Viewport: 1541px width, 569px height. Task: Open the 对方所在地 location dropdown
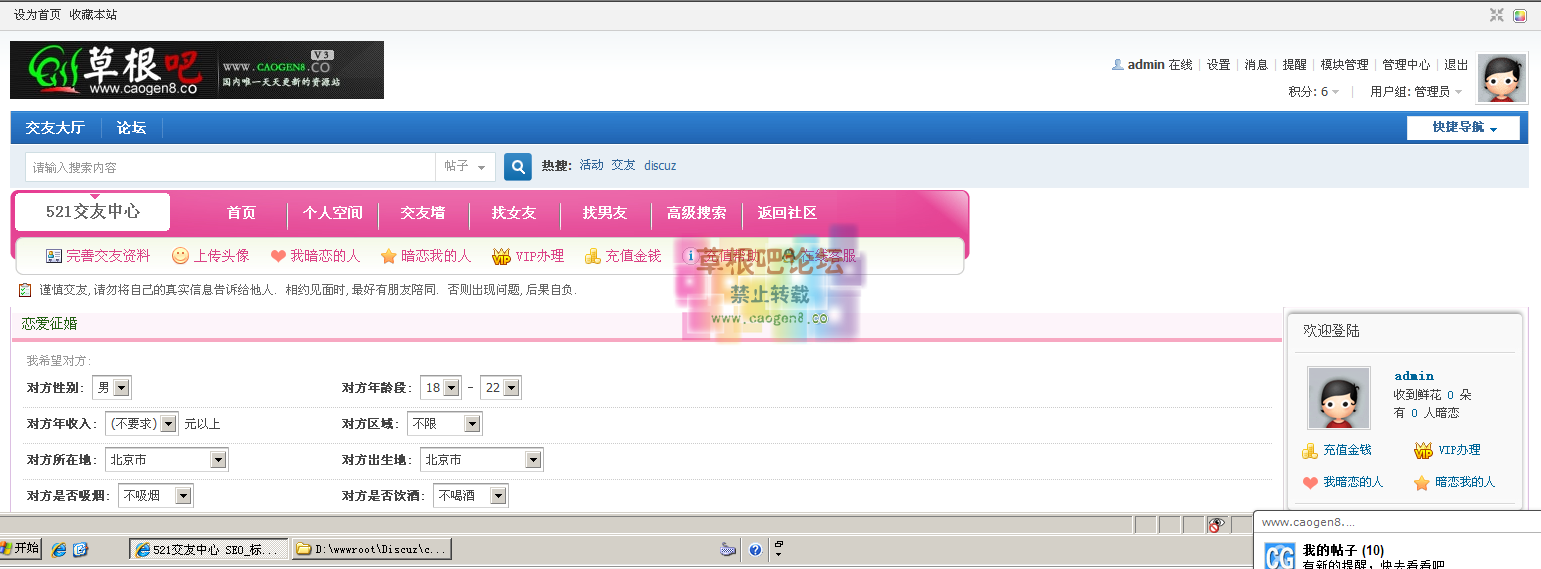coord(167,460)
